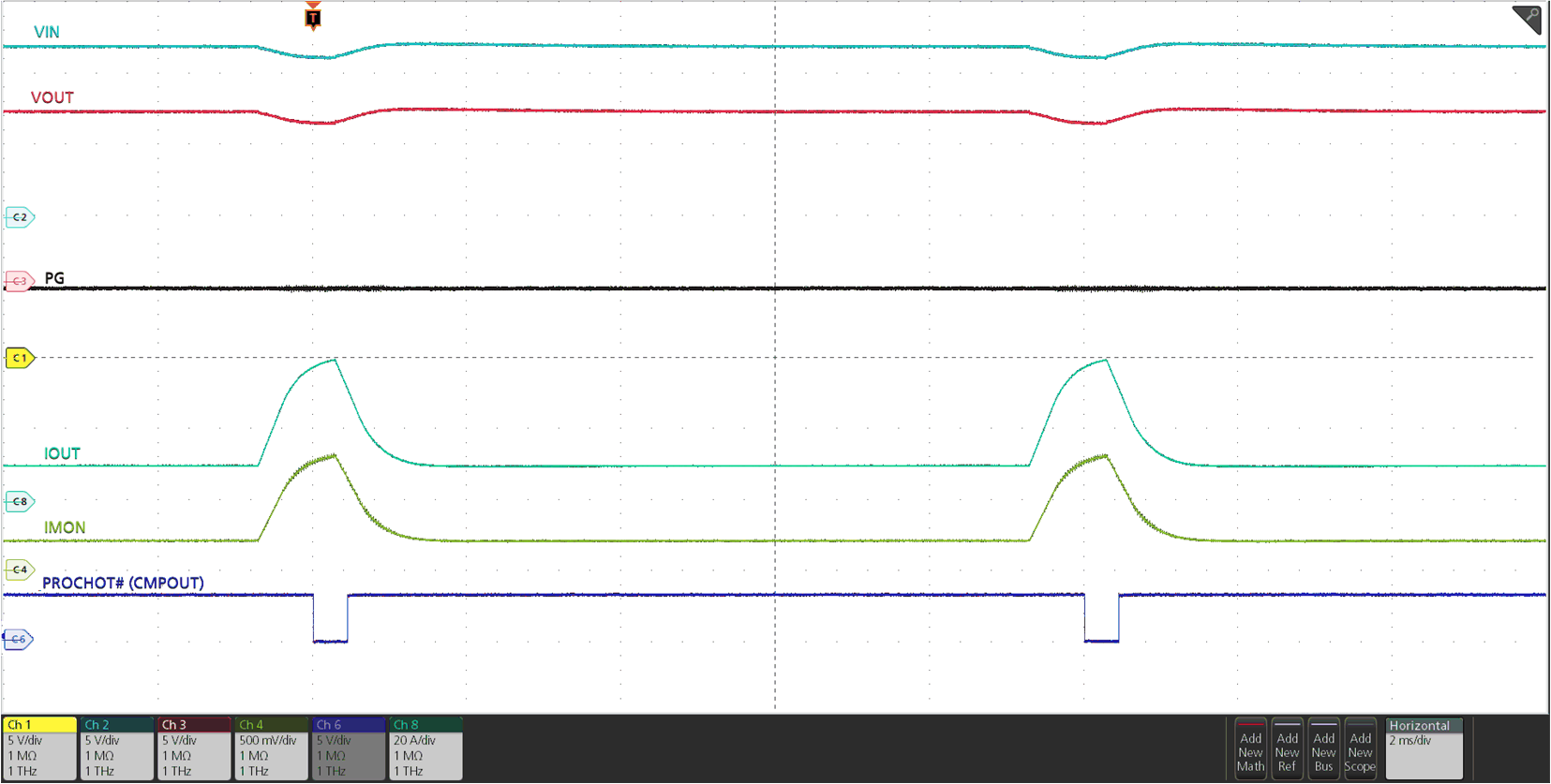Click Add New Scope button

(1360, 748)
